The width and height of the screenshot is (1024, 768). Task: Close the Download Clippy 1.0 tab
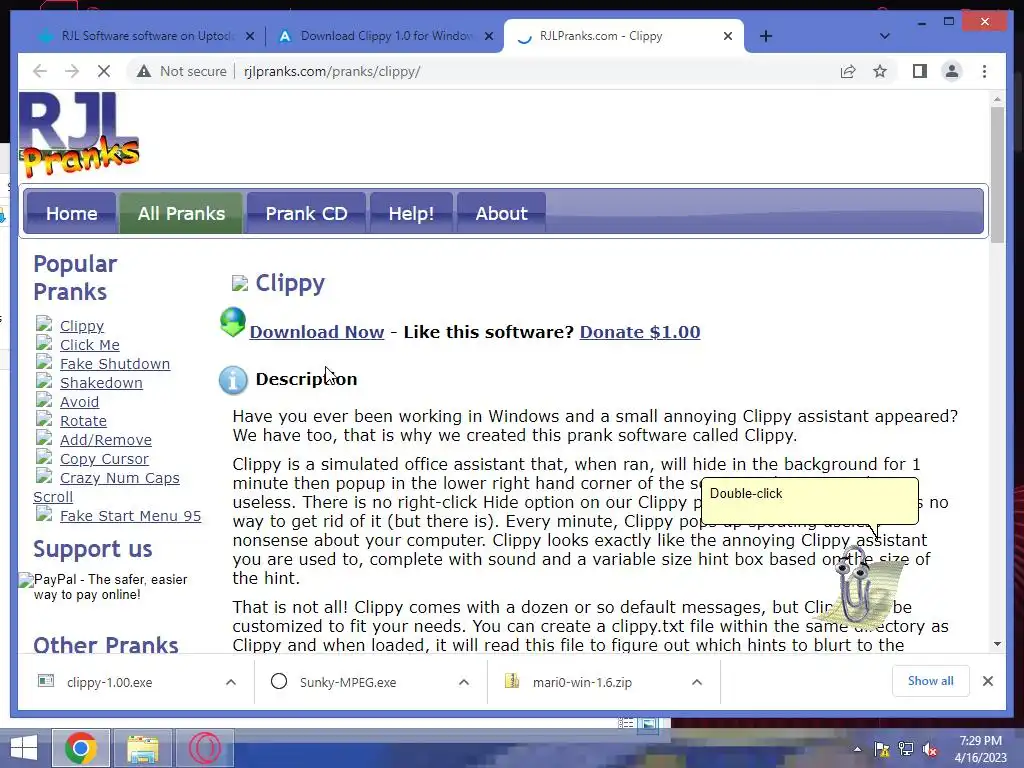click(488, 36)
